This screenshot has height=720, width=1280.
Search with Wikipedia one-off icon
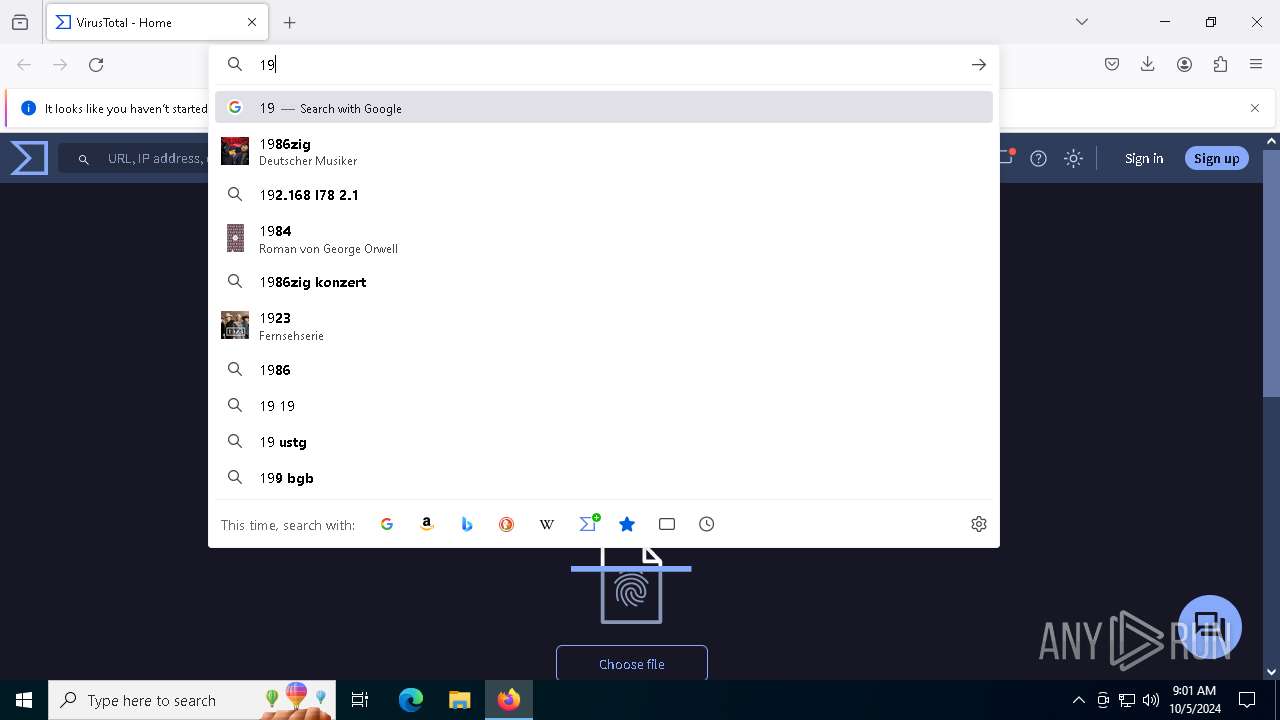(547, 524)
